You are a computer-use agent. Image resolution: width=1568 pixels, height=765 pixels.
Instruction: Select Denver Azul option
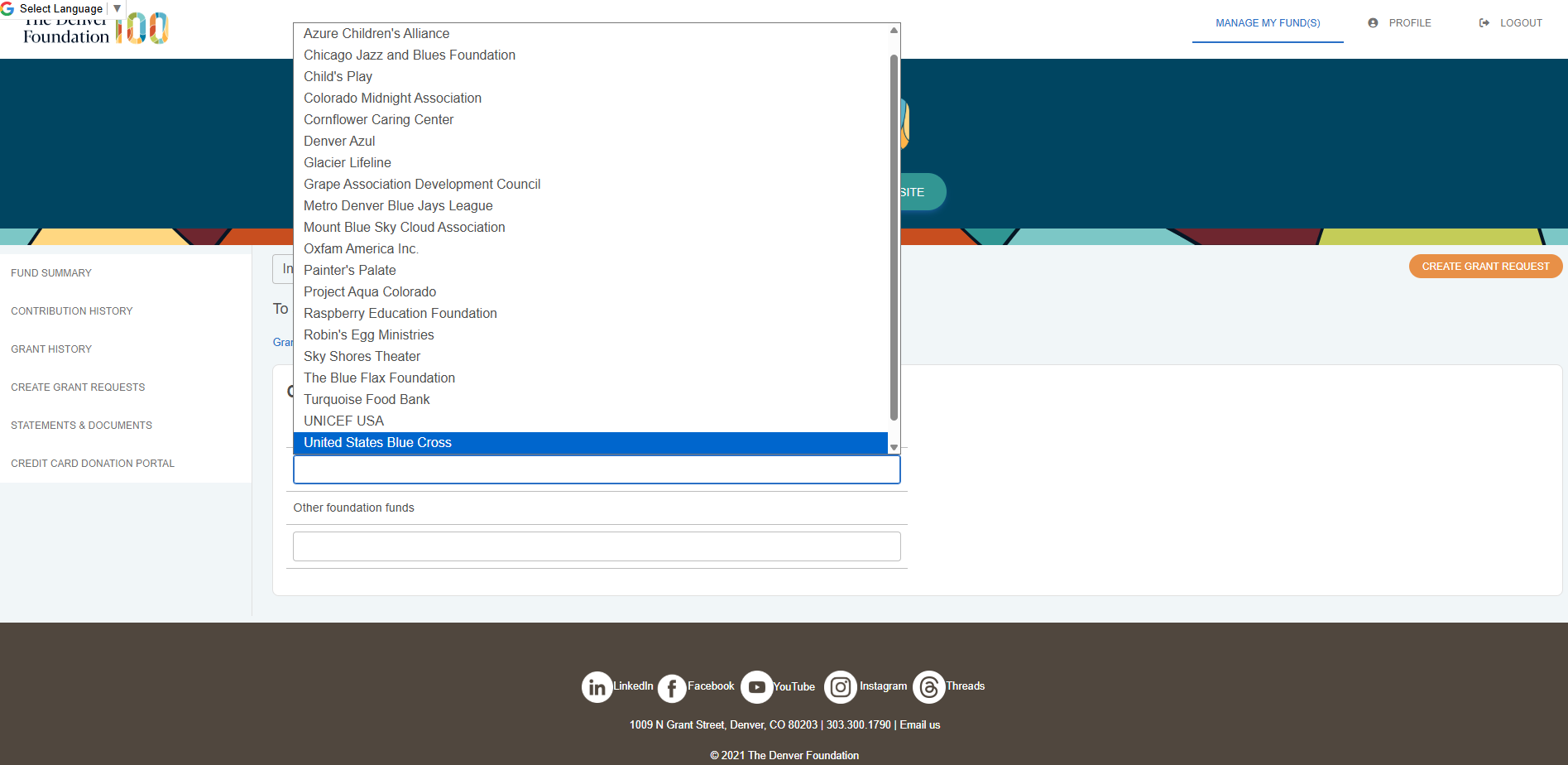(591, 142)
